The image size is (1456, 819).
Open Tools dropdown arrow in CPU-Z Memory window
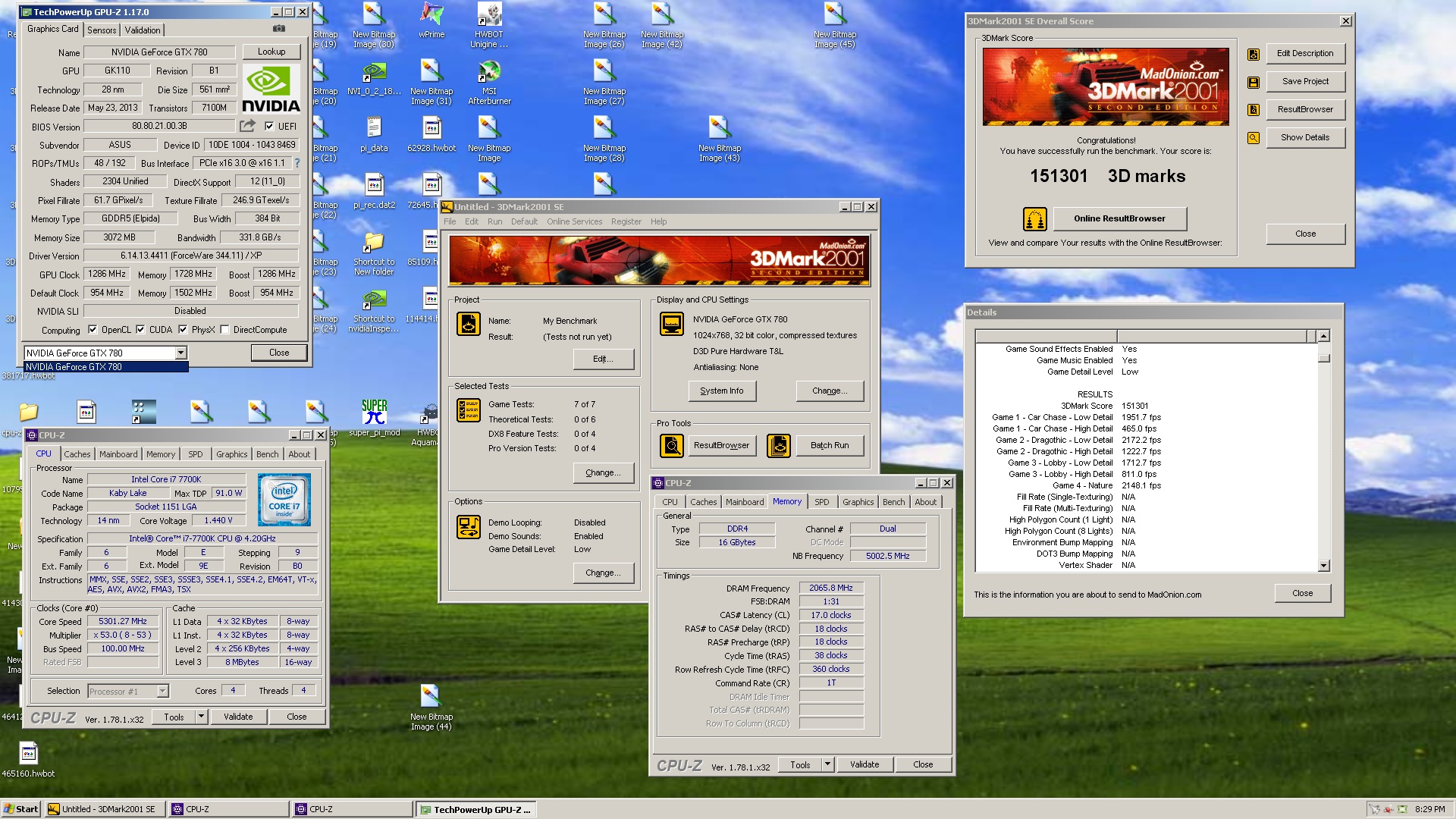pyautogui.click(x=827, y=764)
